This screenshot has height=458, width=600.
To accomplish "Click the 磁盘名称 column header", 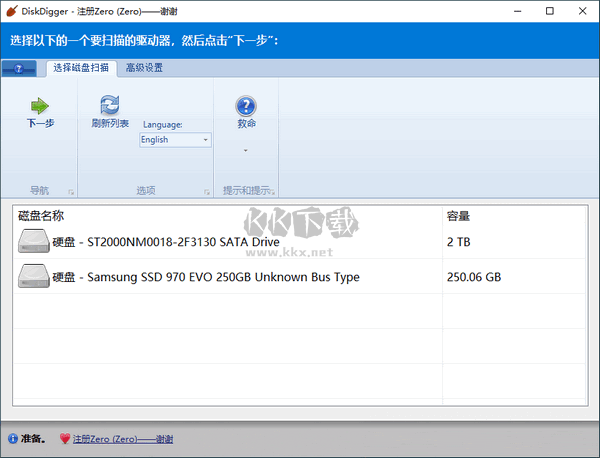I will (x=41, y=216).
